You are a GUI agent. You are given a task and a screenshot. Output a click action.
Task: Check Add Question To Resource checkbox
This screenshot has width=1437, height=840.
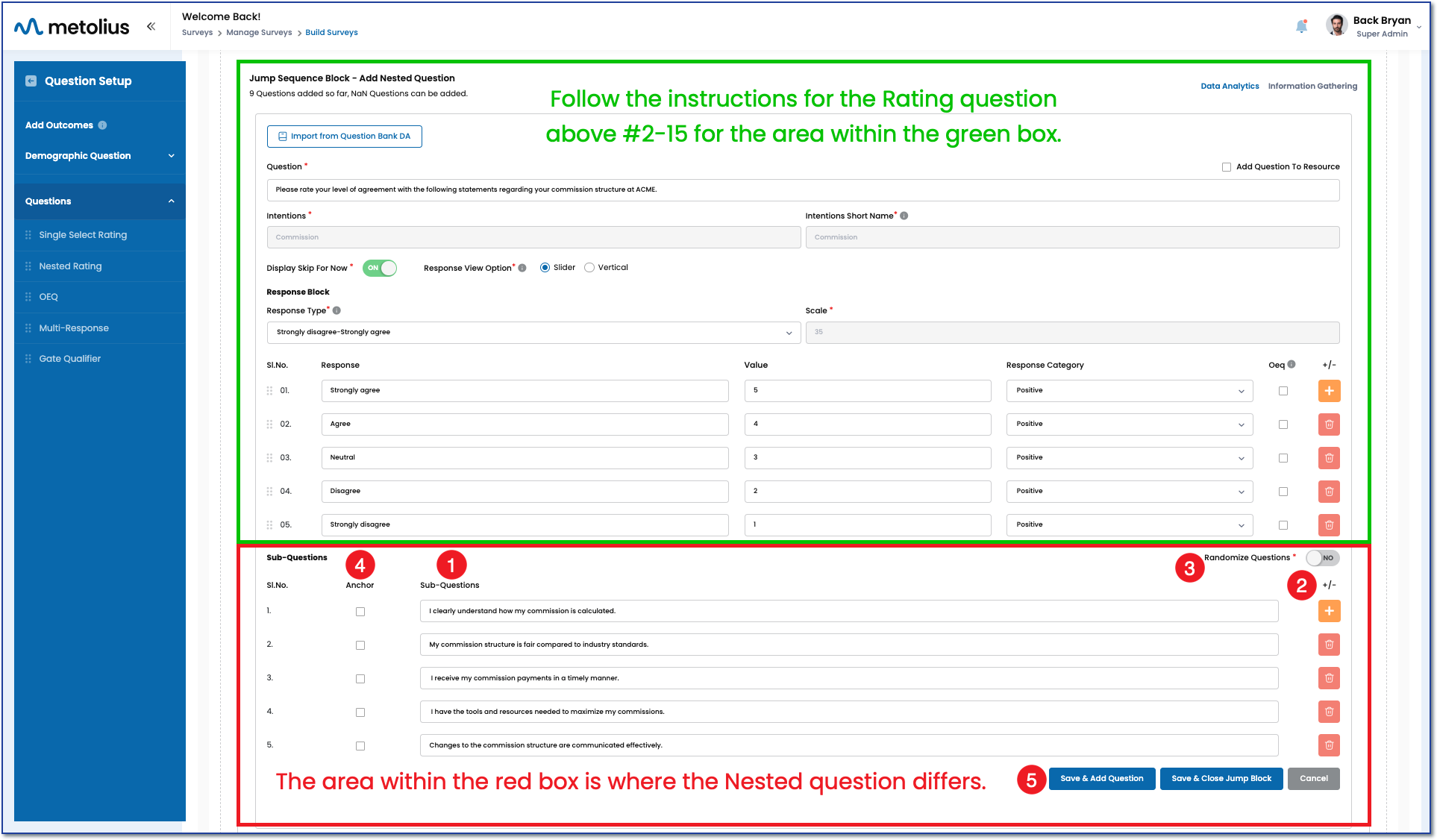tap(1226, 167)
